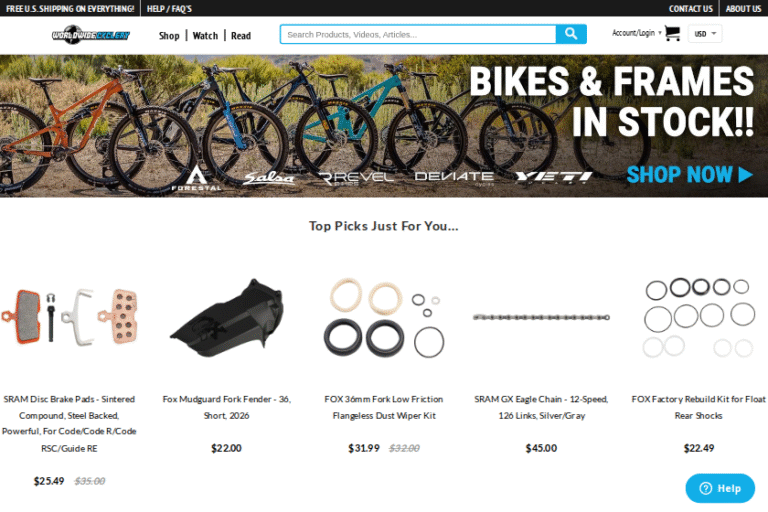Click the SHOP NOW banner link
The image size is (768, 512).
(x=690, y=175)
